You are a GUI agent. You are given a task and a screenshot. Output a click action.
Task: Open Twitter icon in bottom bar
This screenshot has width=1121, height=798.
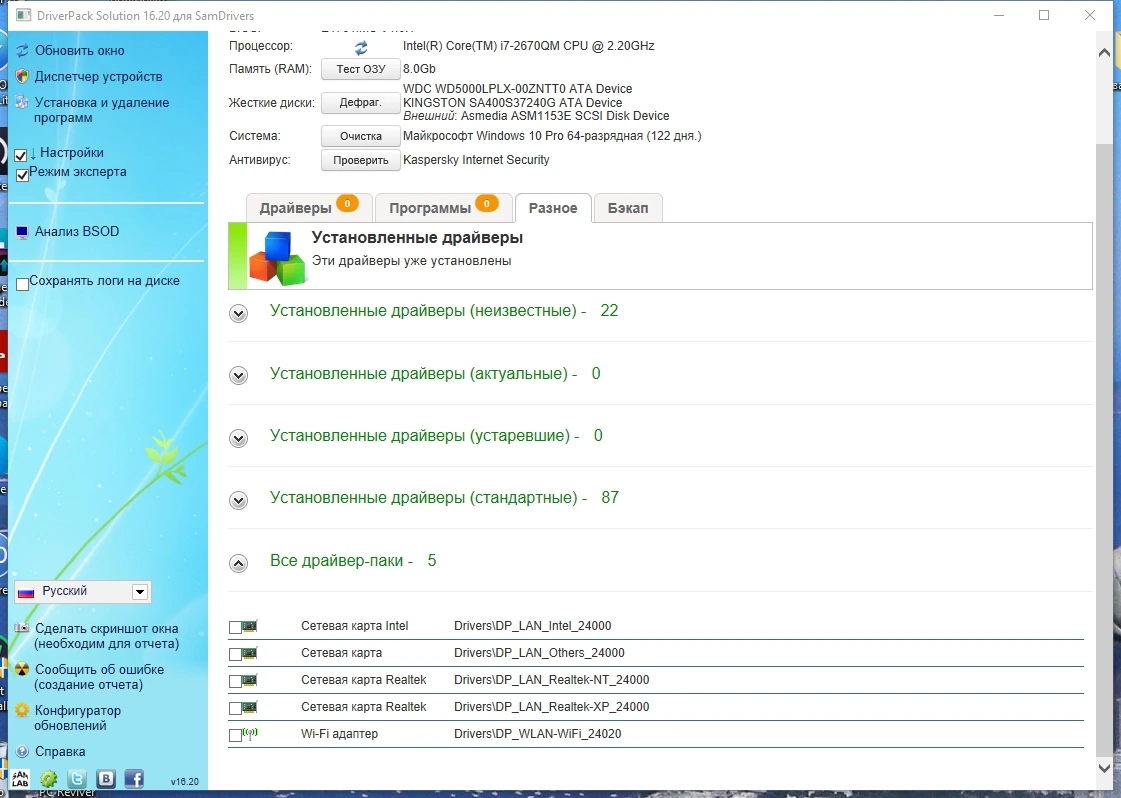pos(76,779)
